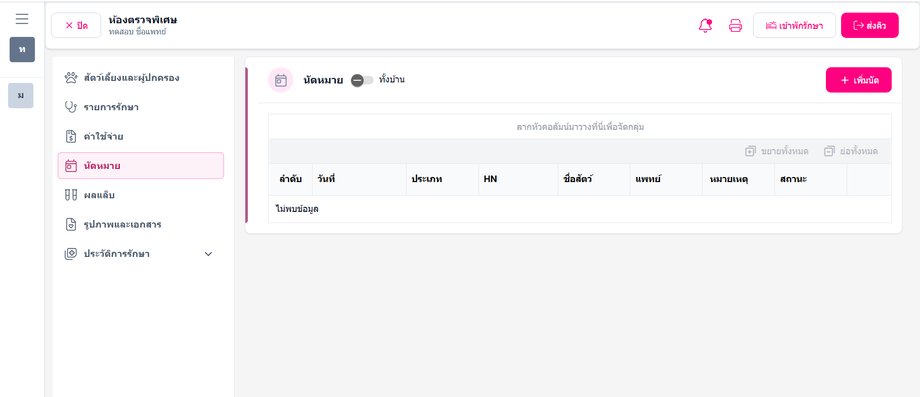Click the notification bell icon
This screenshot has height=397, width=920.
(x=705, y=26)
